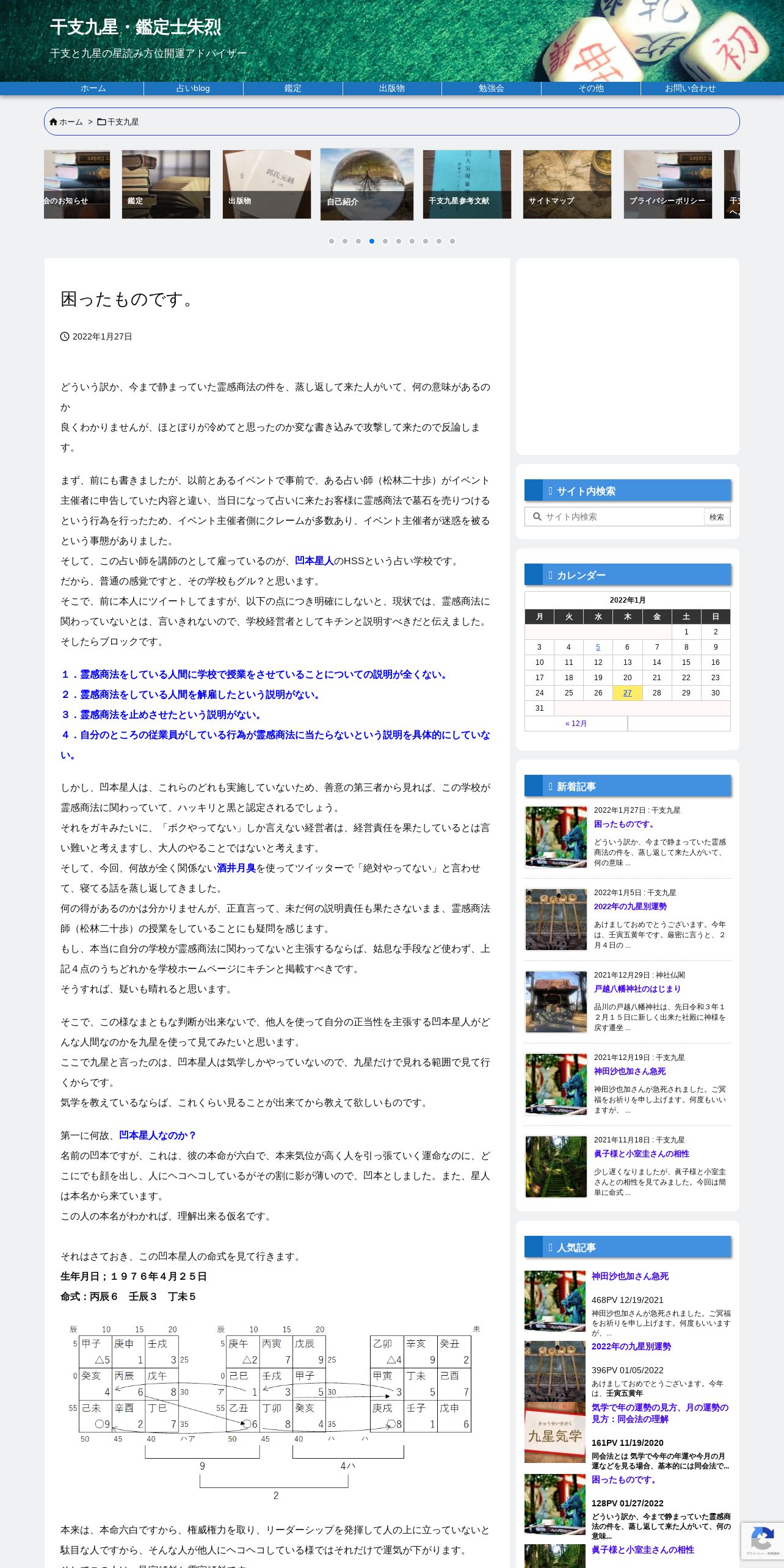Screen dimensions: 784x1568
Task: Open recent post 困ったものです。
Action: (625, 824)
